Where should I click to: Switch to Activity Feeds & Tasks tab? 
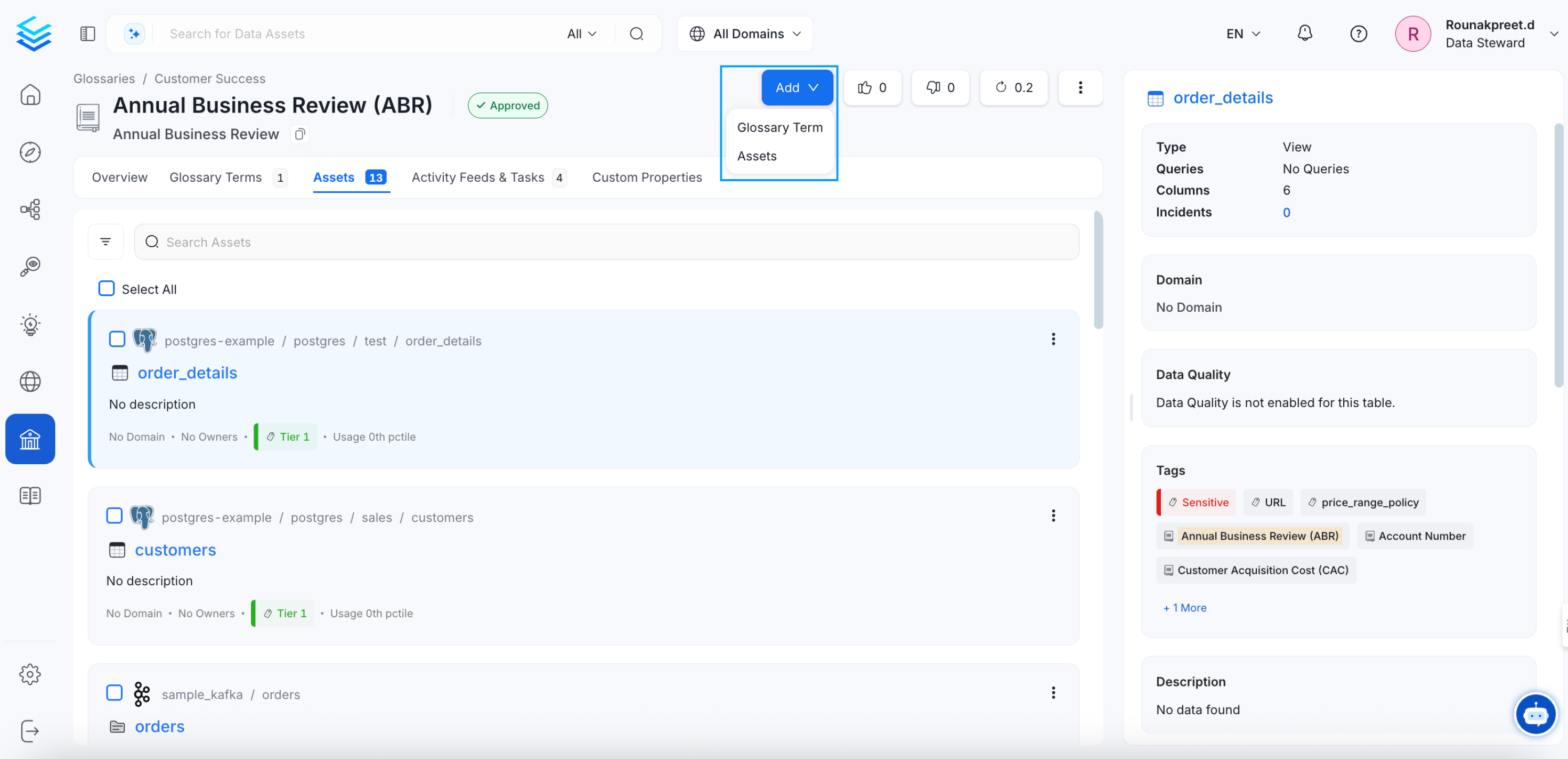coord(478,177)
